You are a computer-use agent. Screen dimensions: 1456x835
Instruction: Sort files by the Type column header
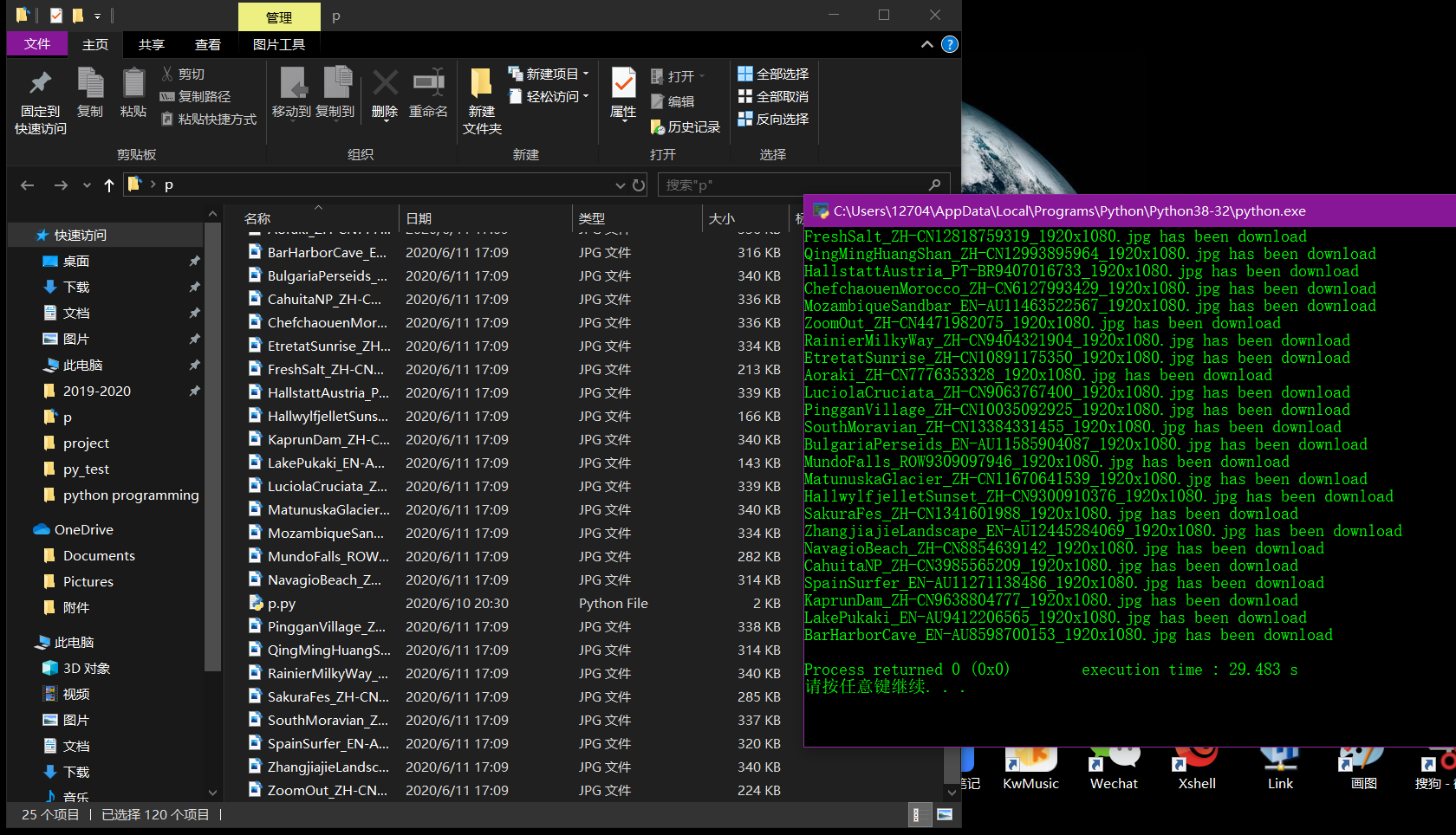[637, 219]
